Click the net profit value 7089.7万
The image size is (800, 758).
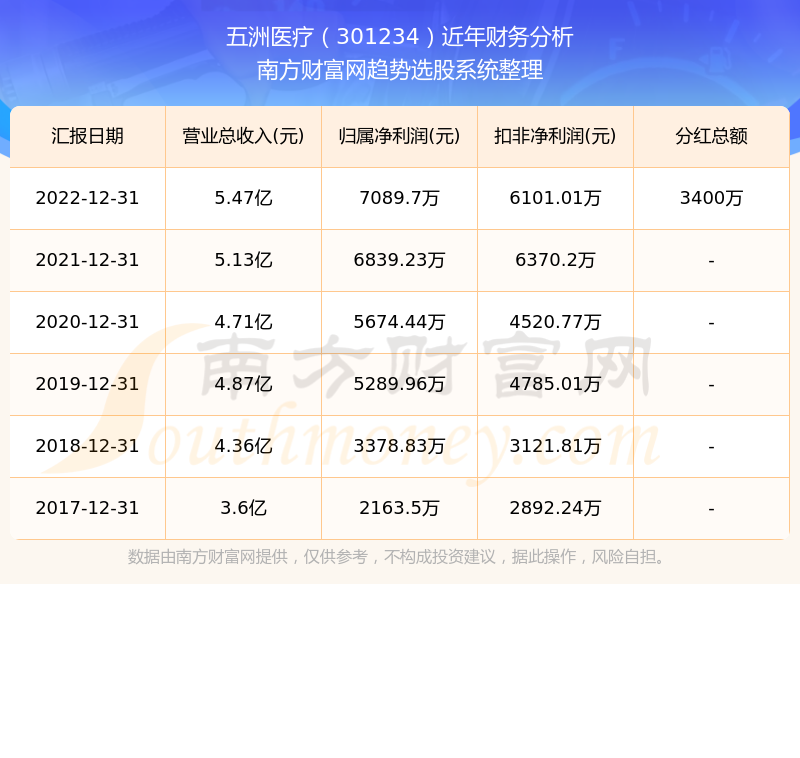pyautogui.click(x=399, y=198)
